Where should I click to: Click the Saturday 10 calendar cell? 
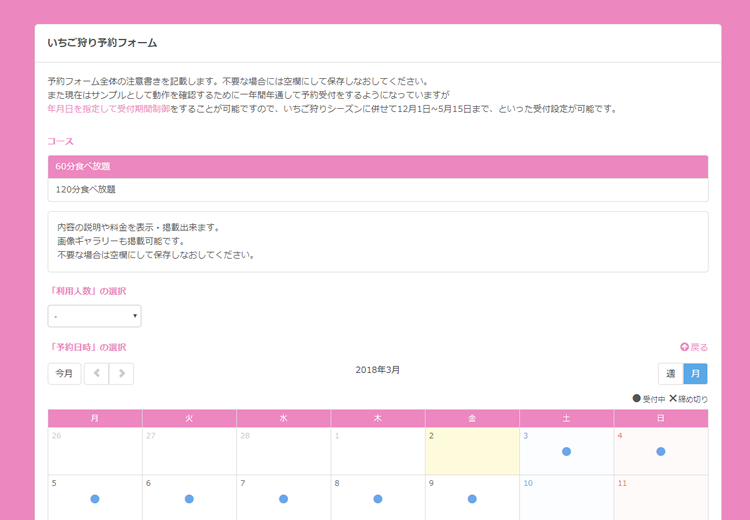coord(566,497)
